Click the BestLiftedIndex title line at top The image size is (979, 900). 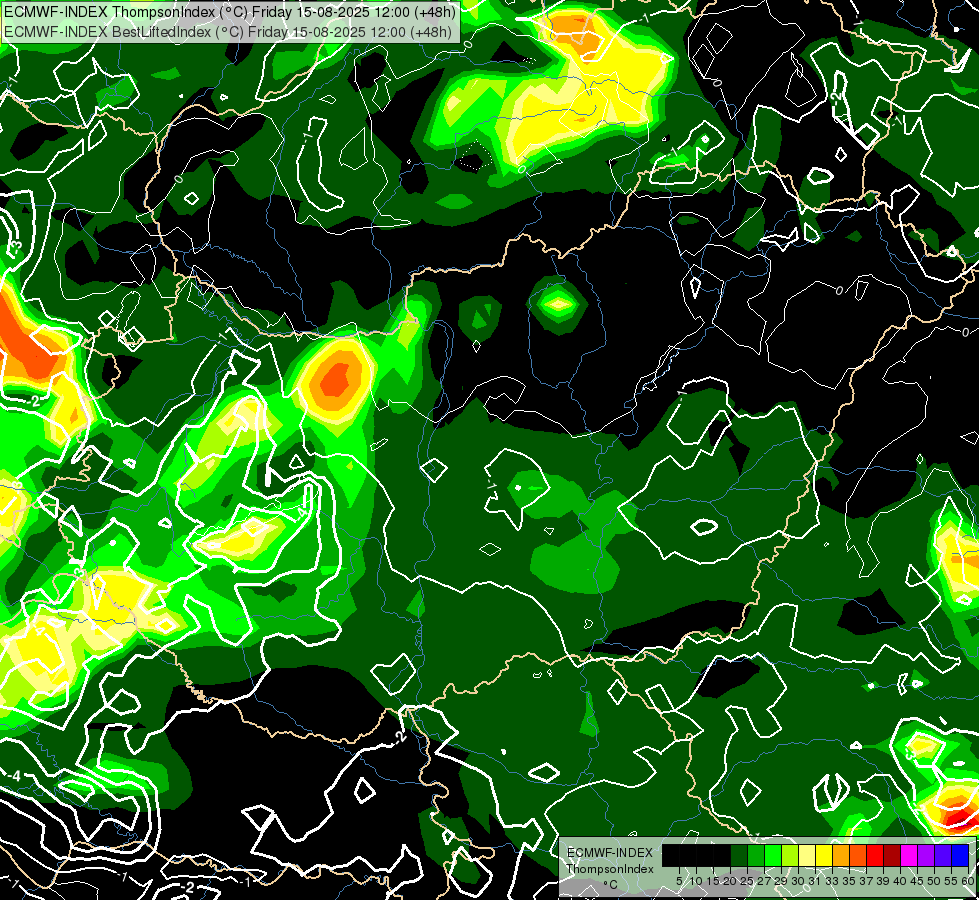point(228,31)
